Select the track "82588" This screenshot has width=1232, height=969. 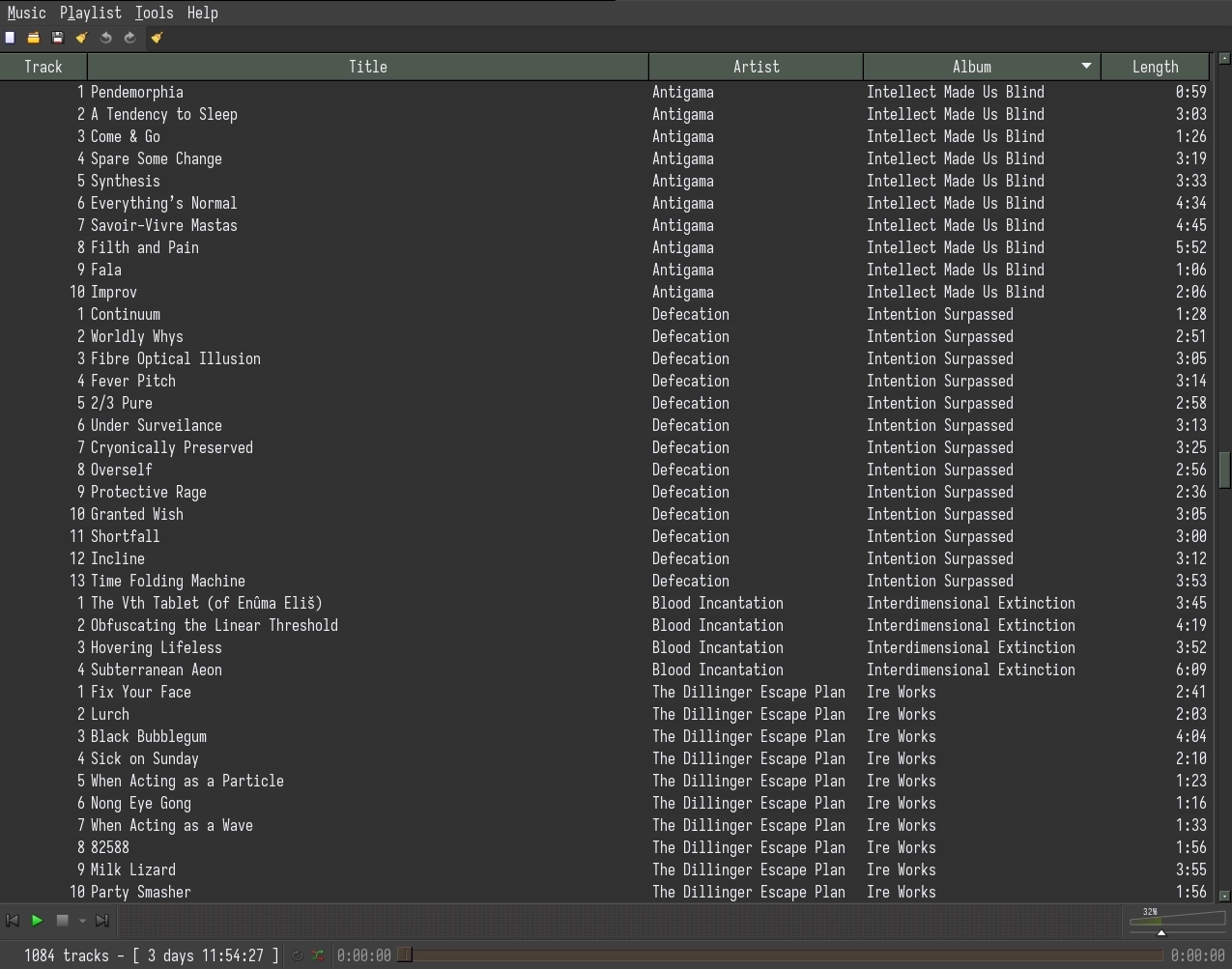(x=605, y=847)
